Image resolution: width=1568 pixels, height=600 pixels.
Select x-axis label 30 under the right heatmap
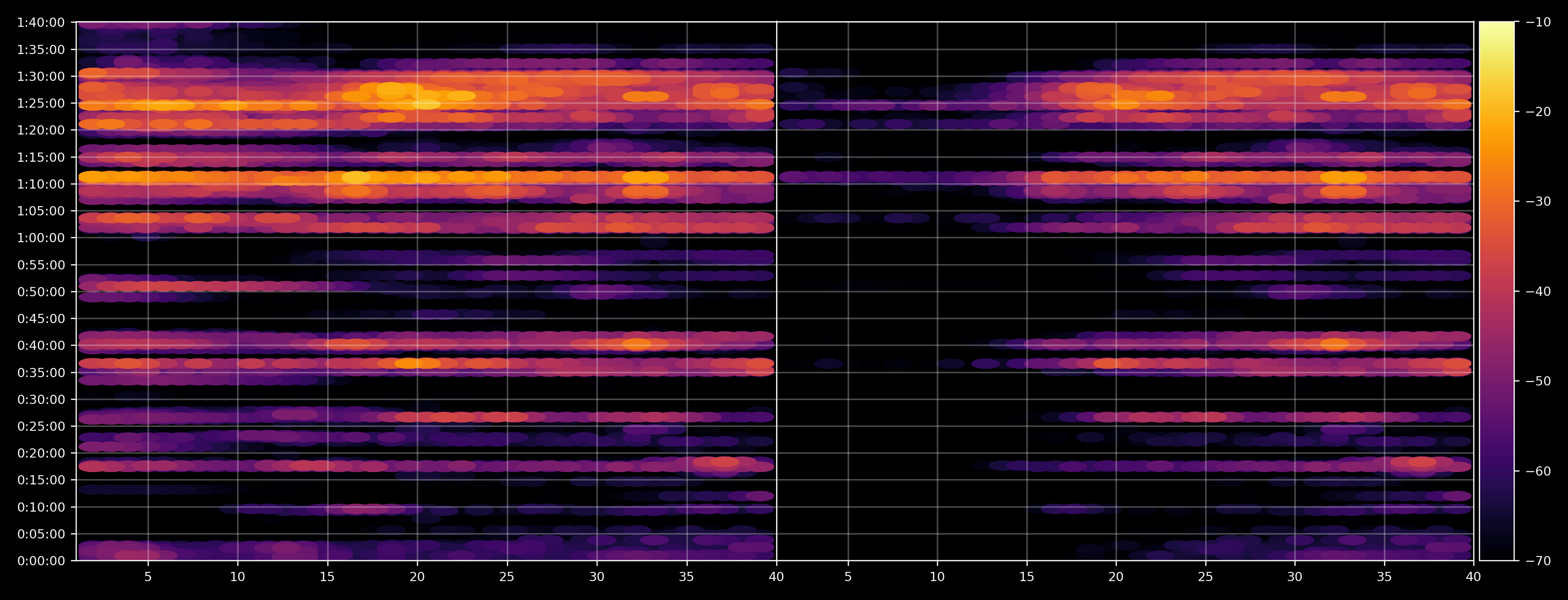[x=1295, y=576]
